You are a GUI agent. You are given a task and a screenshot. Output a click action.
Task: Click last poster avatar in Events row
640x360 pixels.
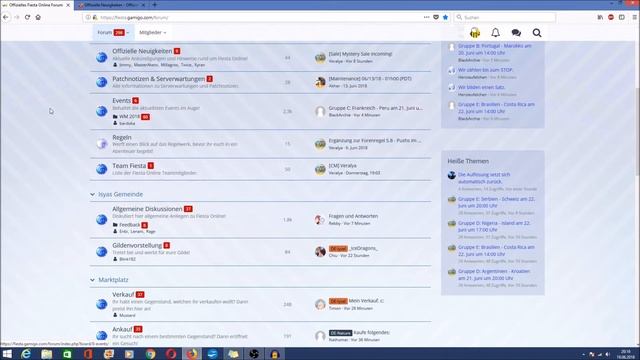[320, 111]
